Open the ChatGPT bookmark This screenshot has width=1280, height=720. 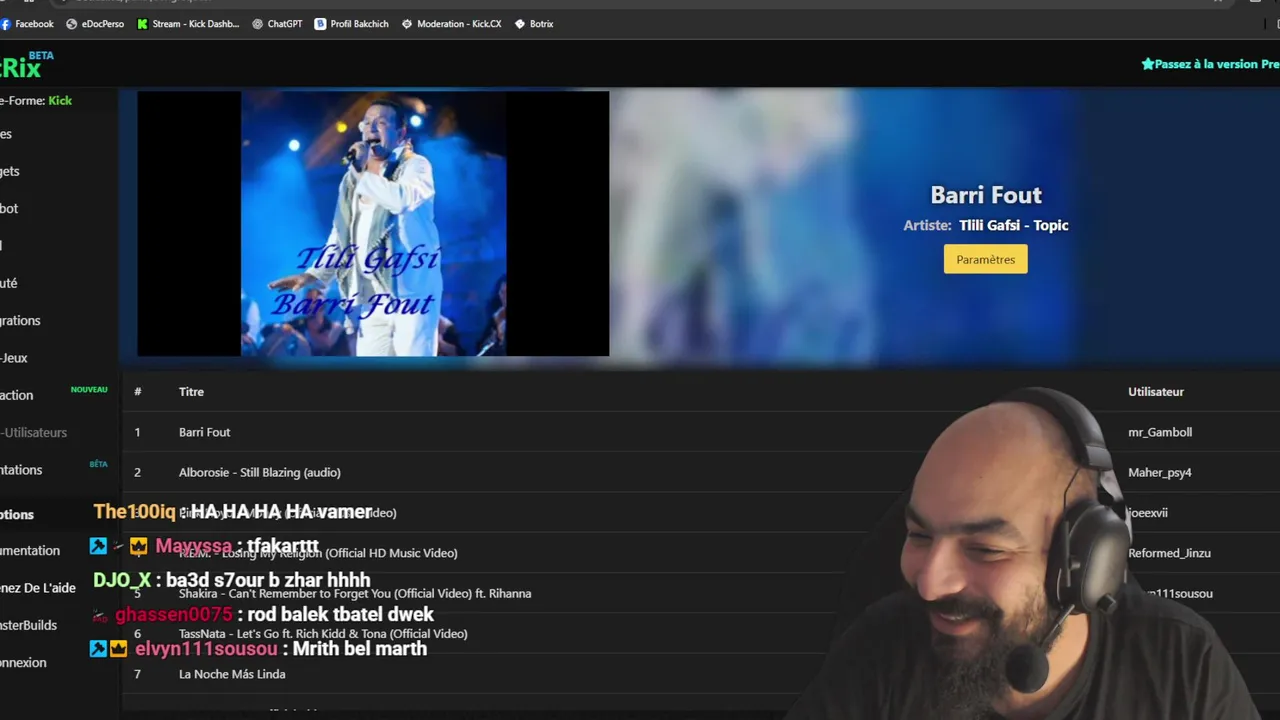pyautogui.click(x=277, y=24)
